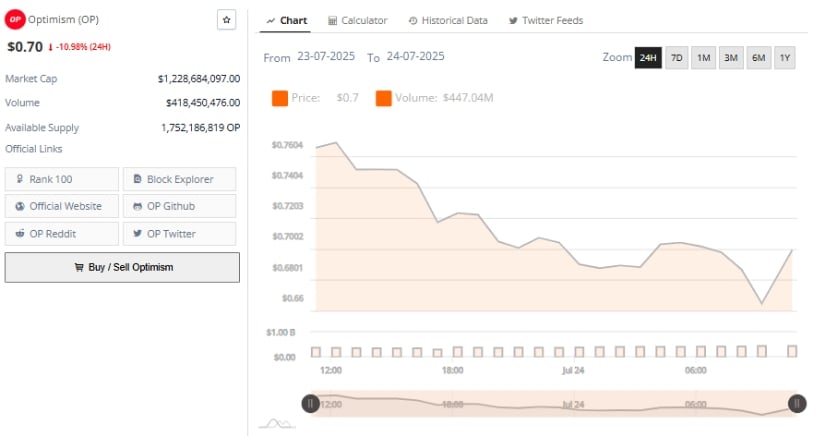Click the Rank 100 medal icon

(19, 179)
